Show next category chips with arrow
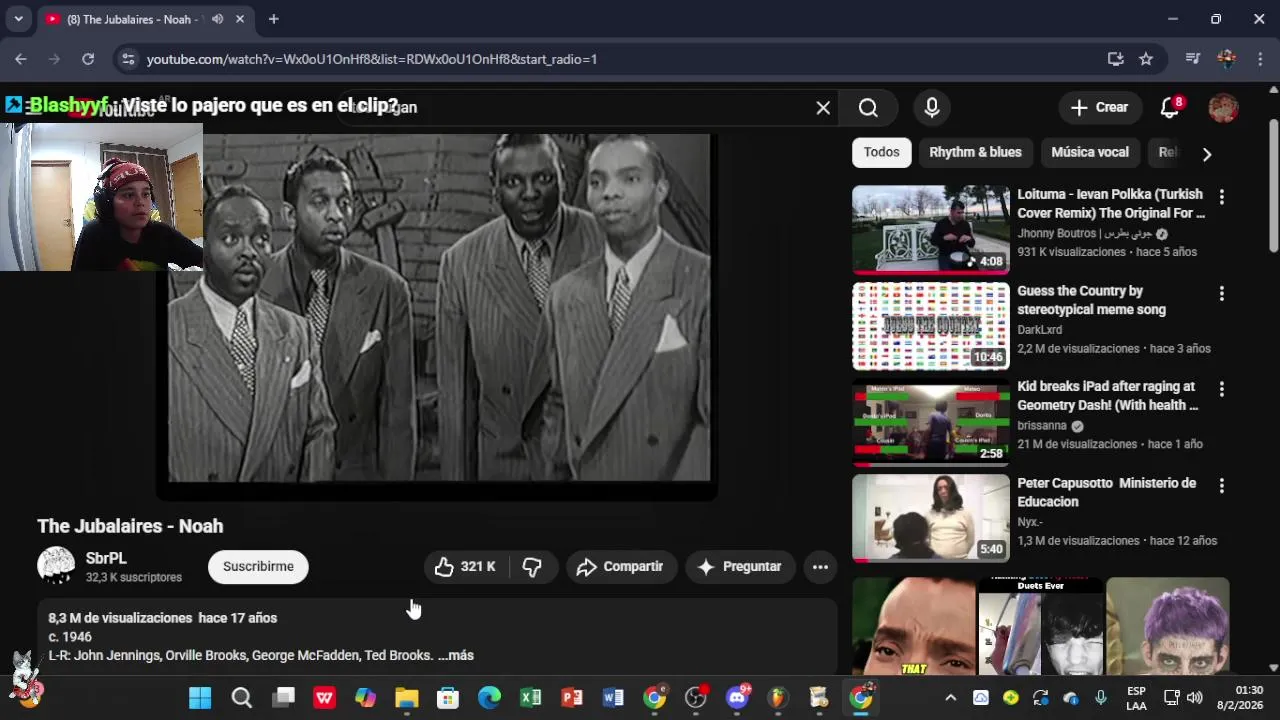 [x=1206, y=154]
